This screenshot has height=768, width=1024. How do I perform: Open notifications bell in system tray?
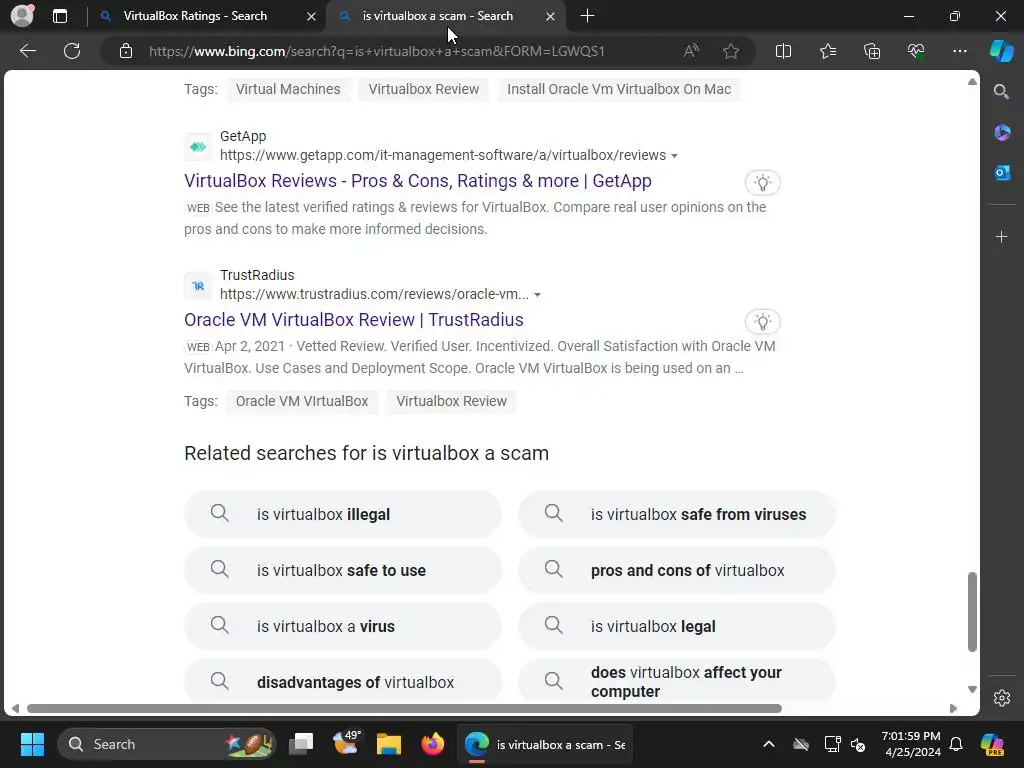tap(956, 744)
